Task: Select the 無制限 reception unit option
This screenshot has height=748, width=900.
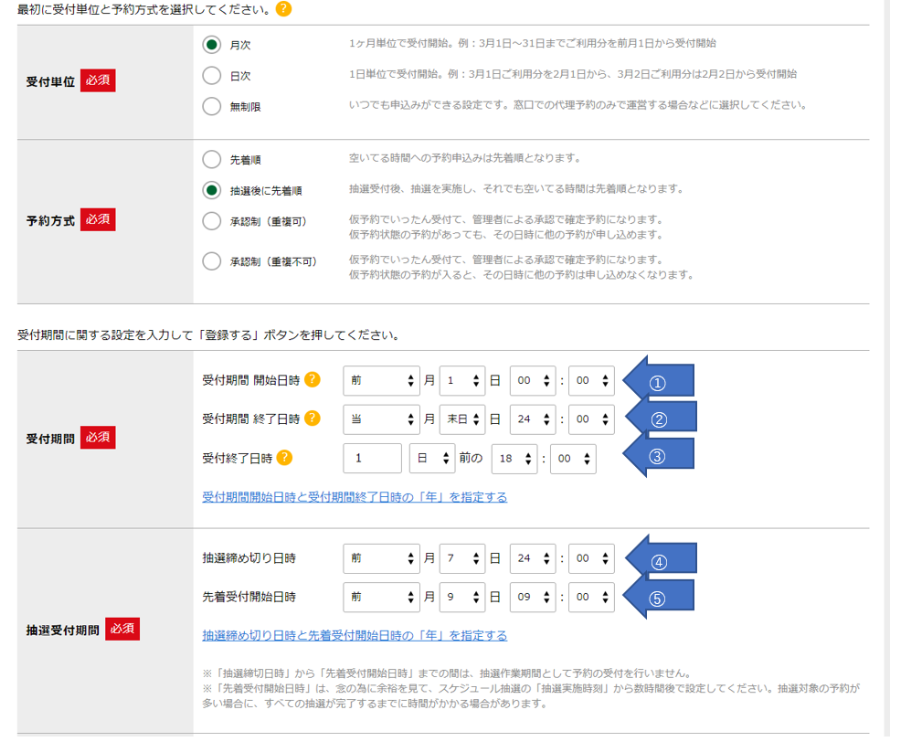Action: pos(211,105)
